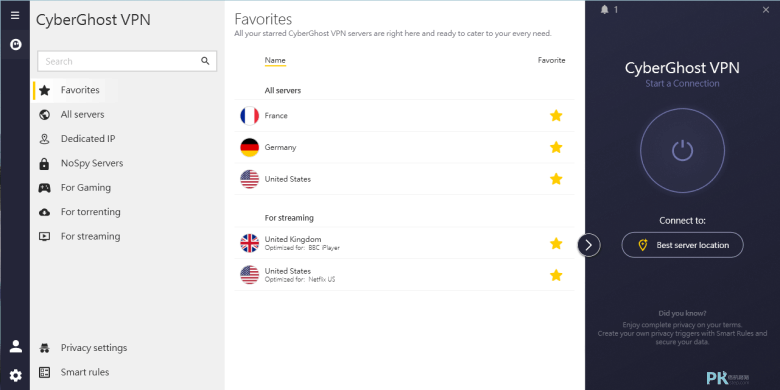Toggle favorite star for France
The height and width of the screenshot is (390, 780).
coord(556,115)
